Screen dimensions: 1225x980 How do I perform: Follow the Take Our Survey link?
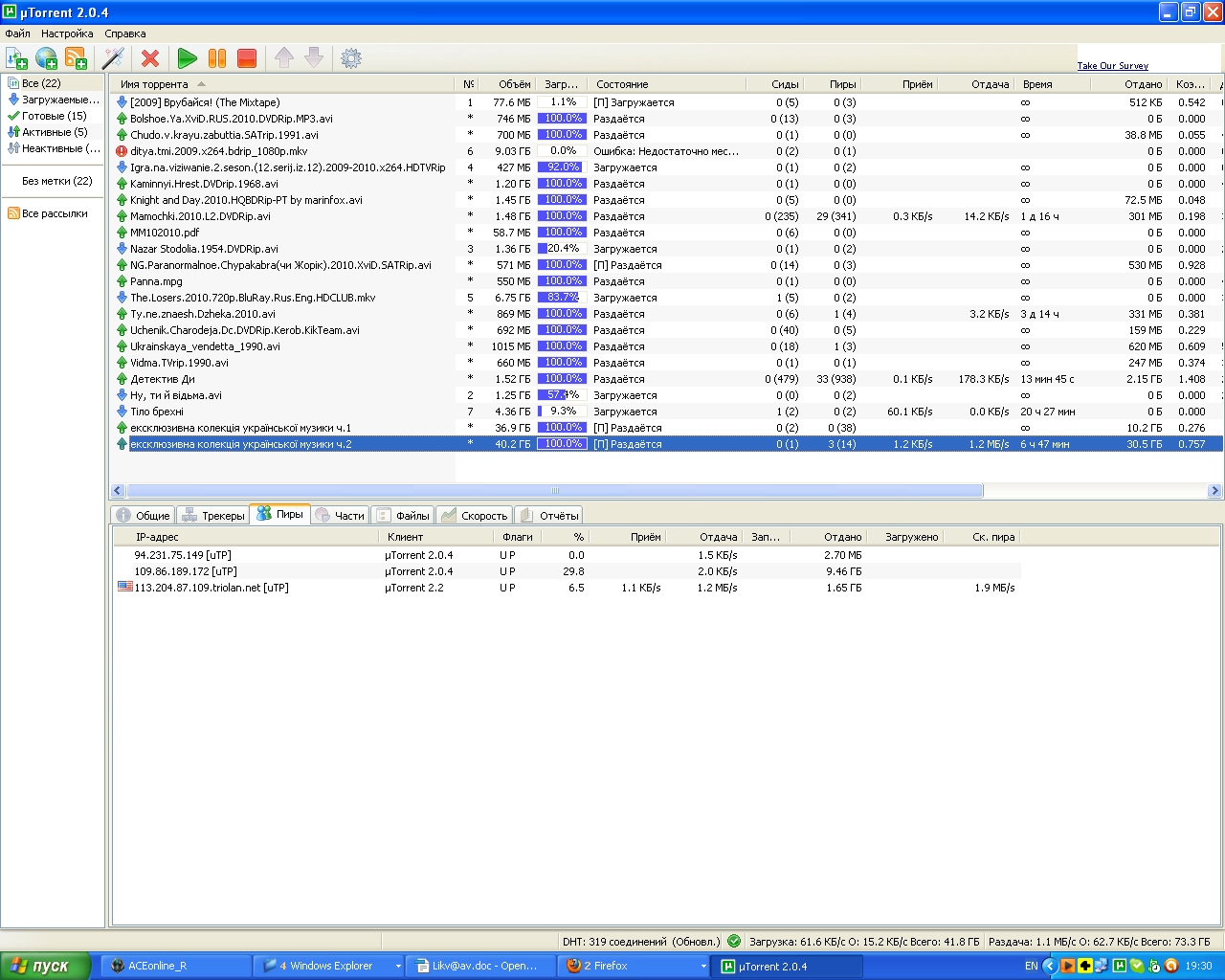tap(1112, 66)
